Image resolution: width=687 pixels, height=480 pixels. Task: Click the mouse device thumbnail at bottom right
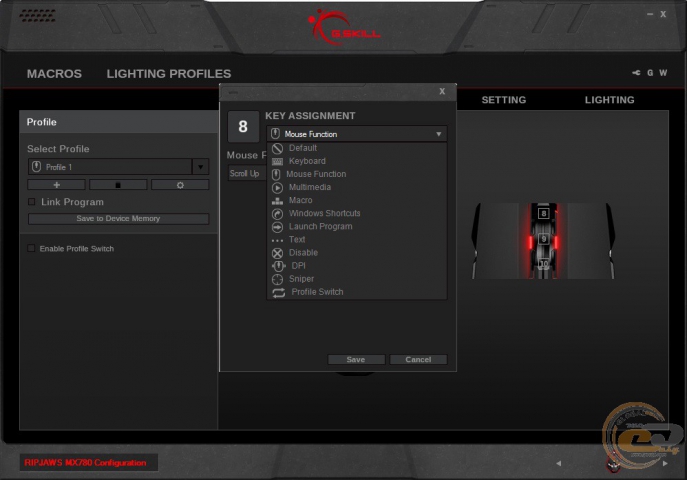pos(613,463)
